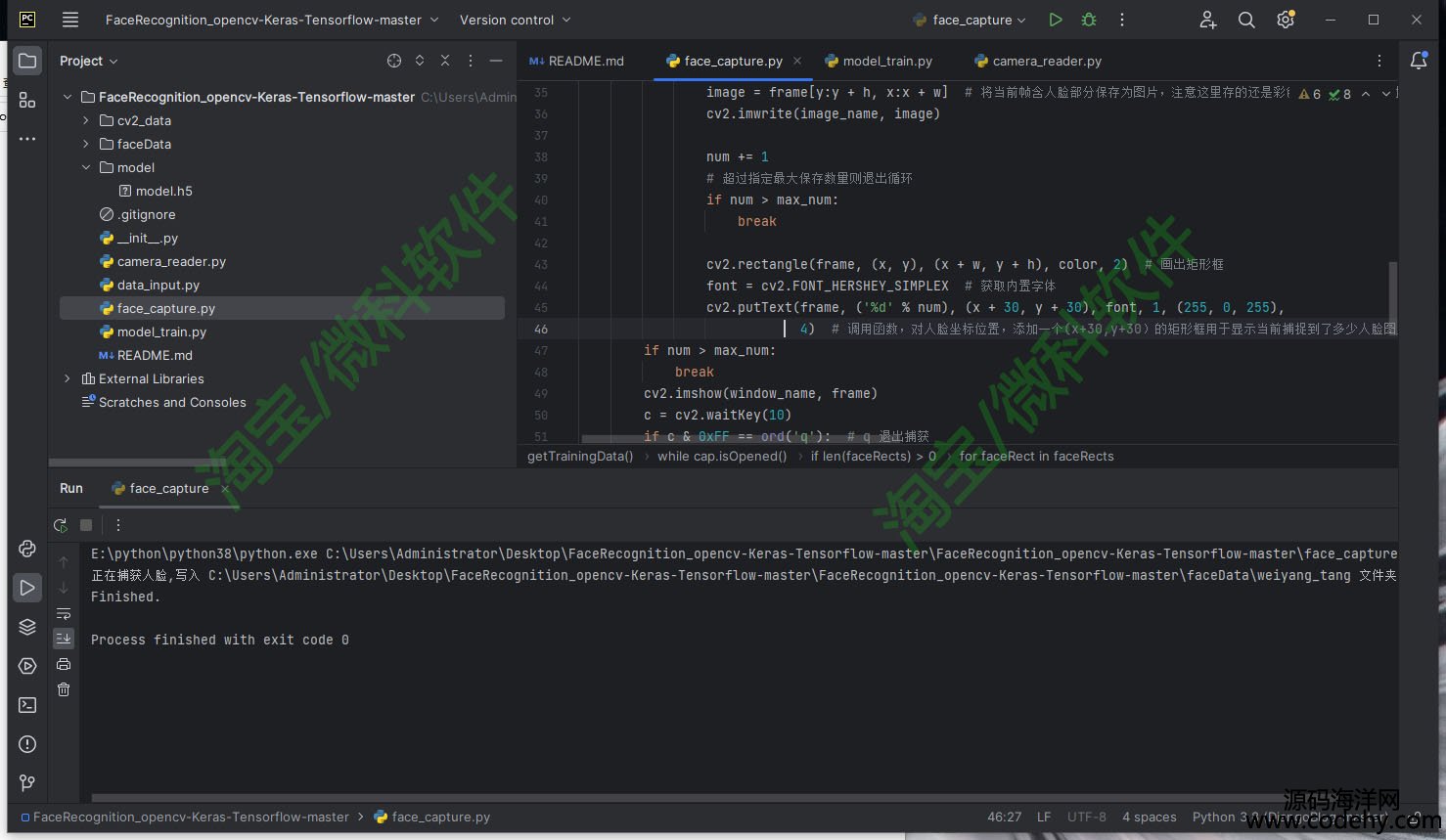Open data_input.py in the project tree

pyautogui.click(x=158, y=285)
